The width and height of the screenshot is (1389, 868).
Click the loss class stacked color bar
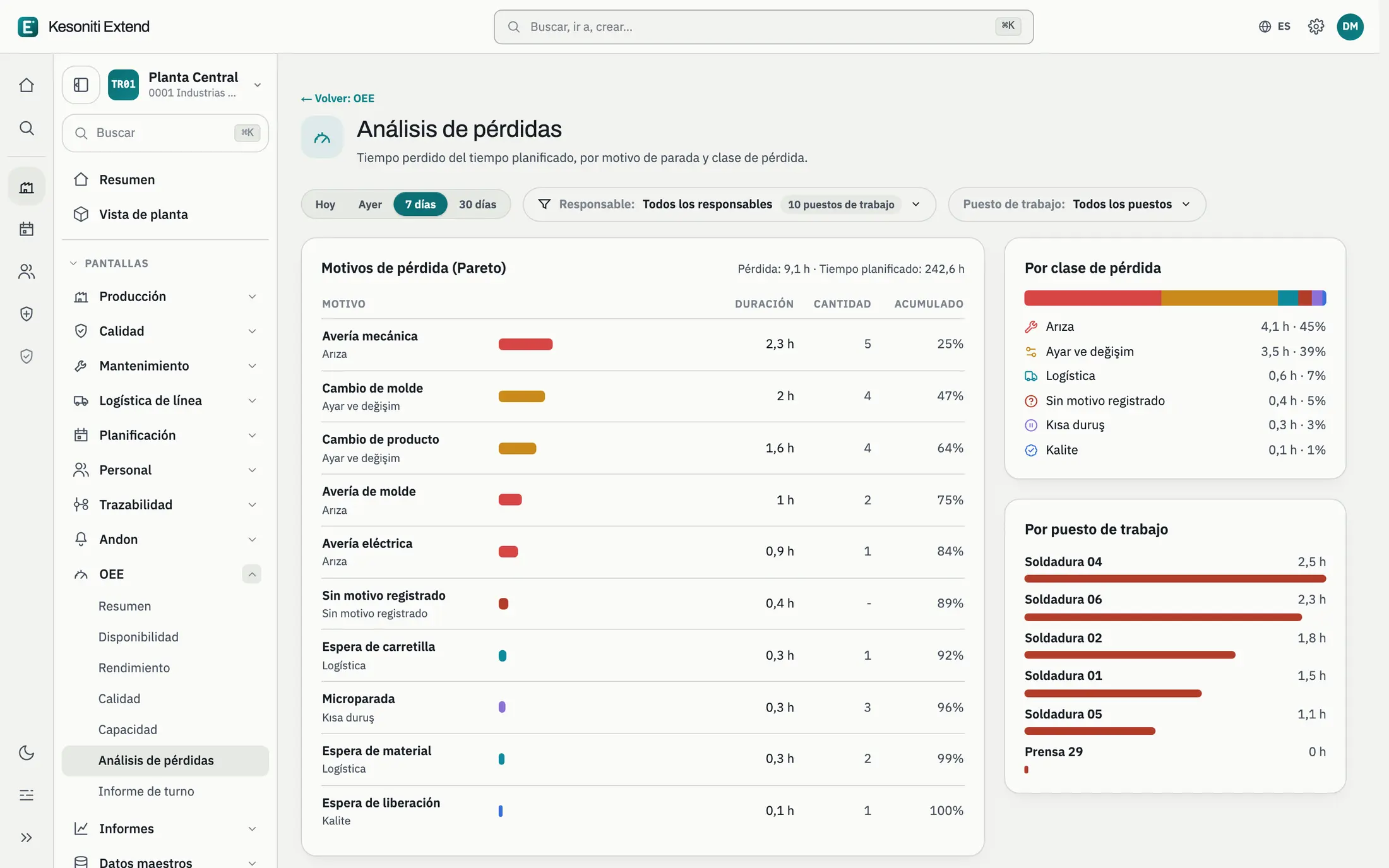(x=1175, y=298)
